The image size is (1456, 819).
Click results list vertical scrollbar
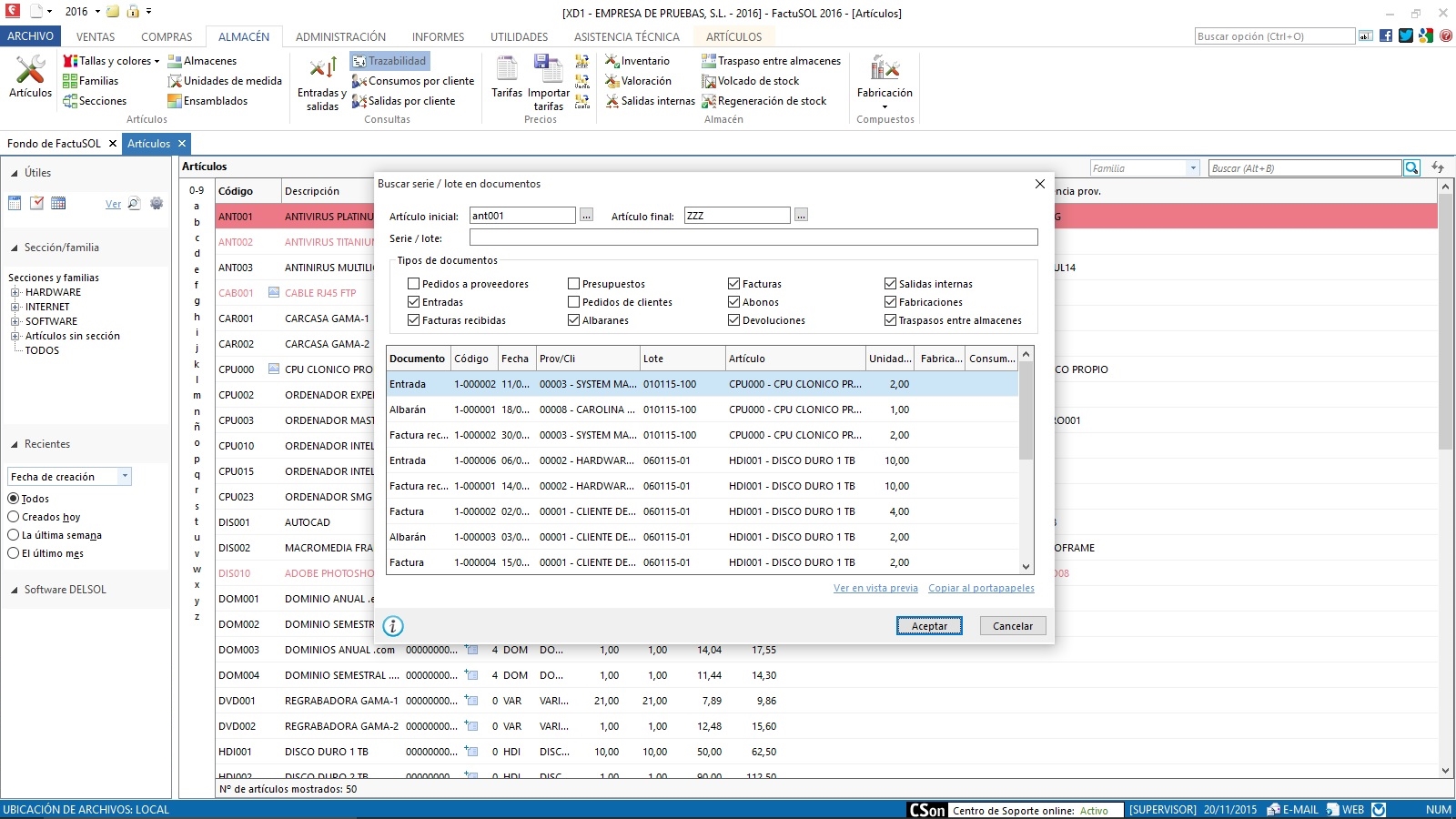tap(1026, 460)
